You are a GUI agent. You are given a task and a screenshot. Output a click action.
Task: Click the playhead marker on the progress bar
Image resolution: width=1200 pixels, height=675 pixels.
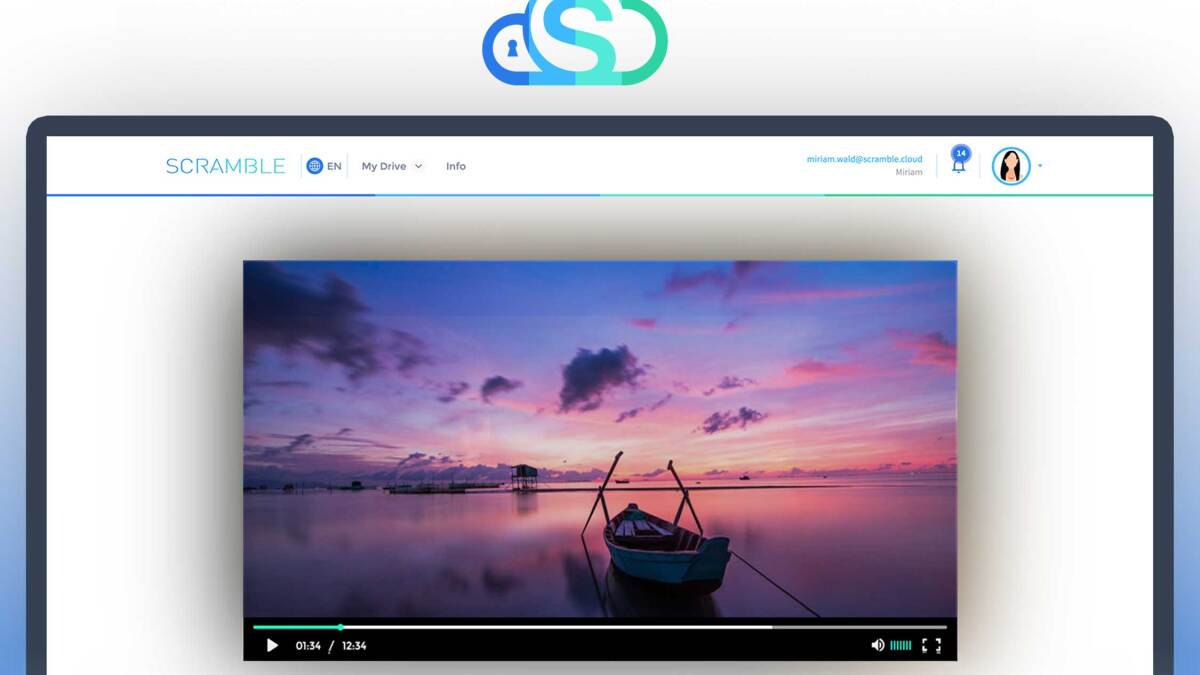click(x=340, y=627)
